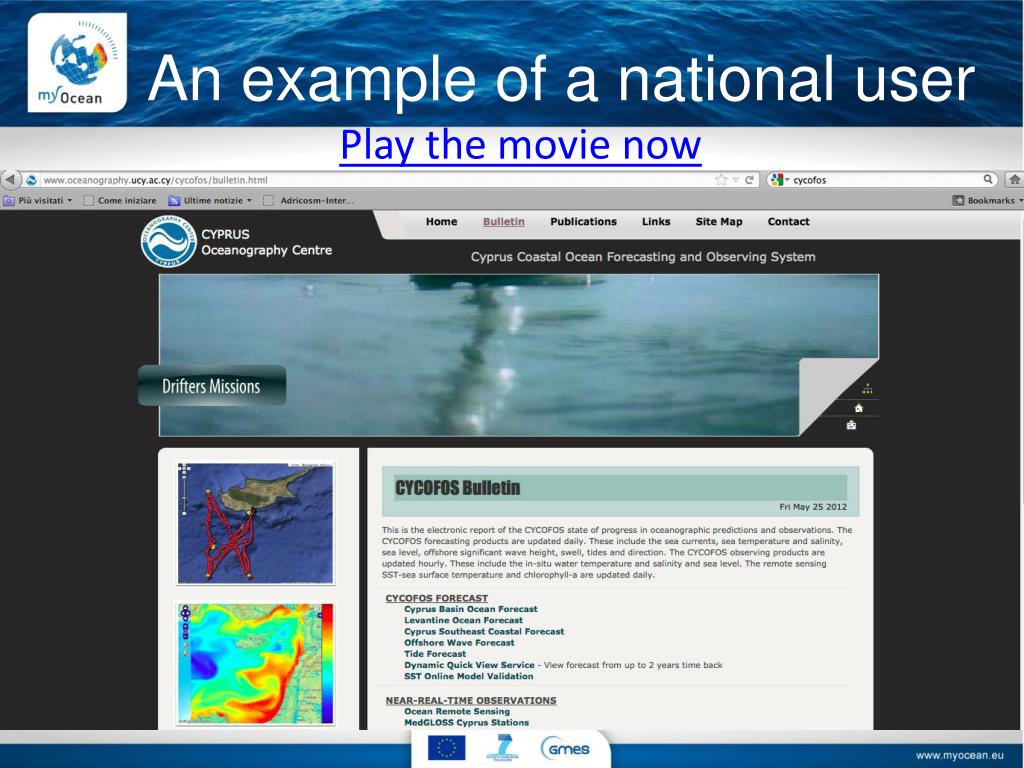Open Dynamic Quick View Service link
Viewport: 1024px width, 768px height.
tap(469, 665)
